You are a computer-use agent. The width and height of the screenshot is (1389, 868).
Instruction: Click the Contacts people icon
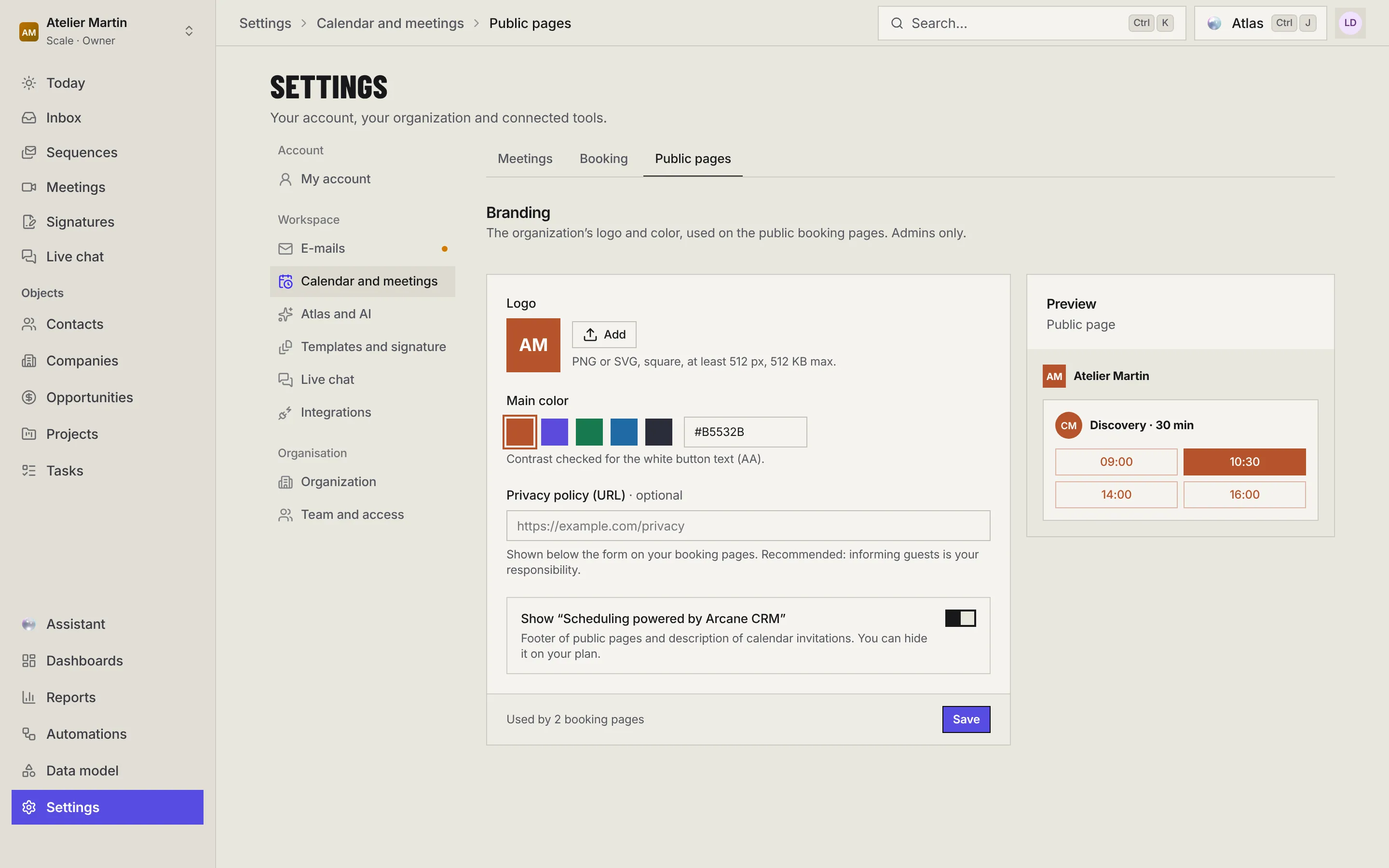pos(29,325)
